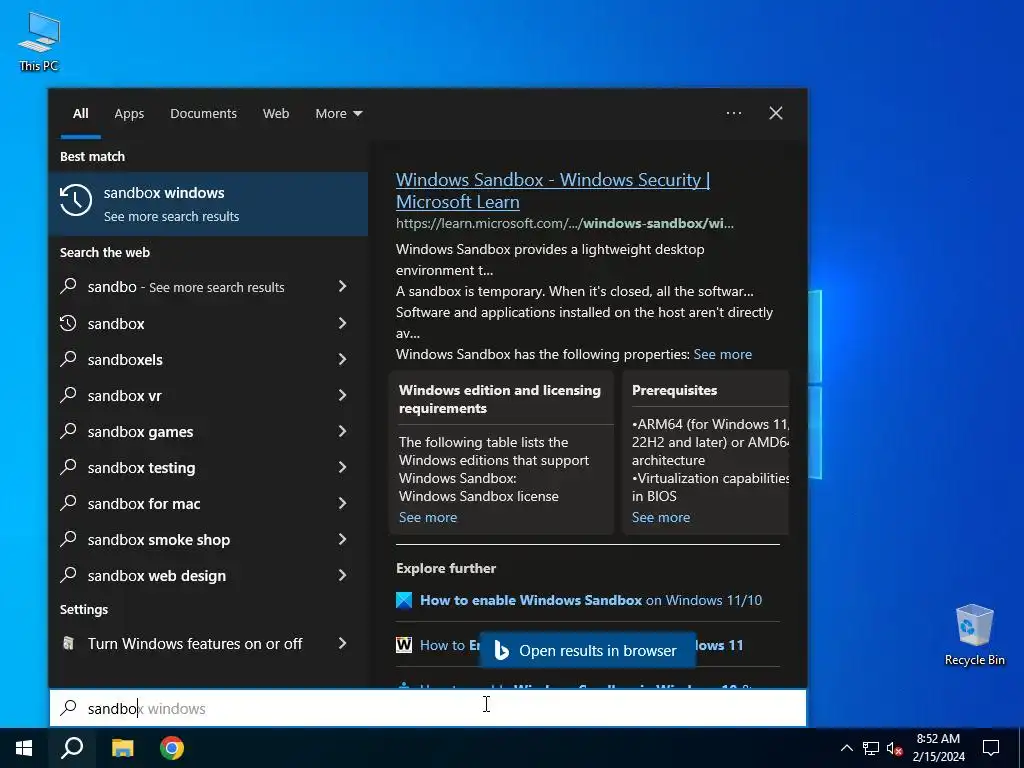The image size is (1024, 768).
Task: Click See more in licensing requirements card
Action: point(428,517)
